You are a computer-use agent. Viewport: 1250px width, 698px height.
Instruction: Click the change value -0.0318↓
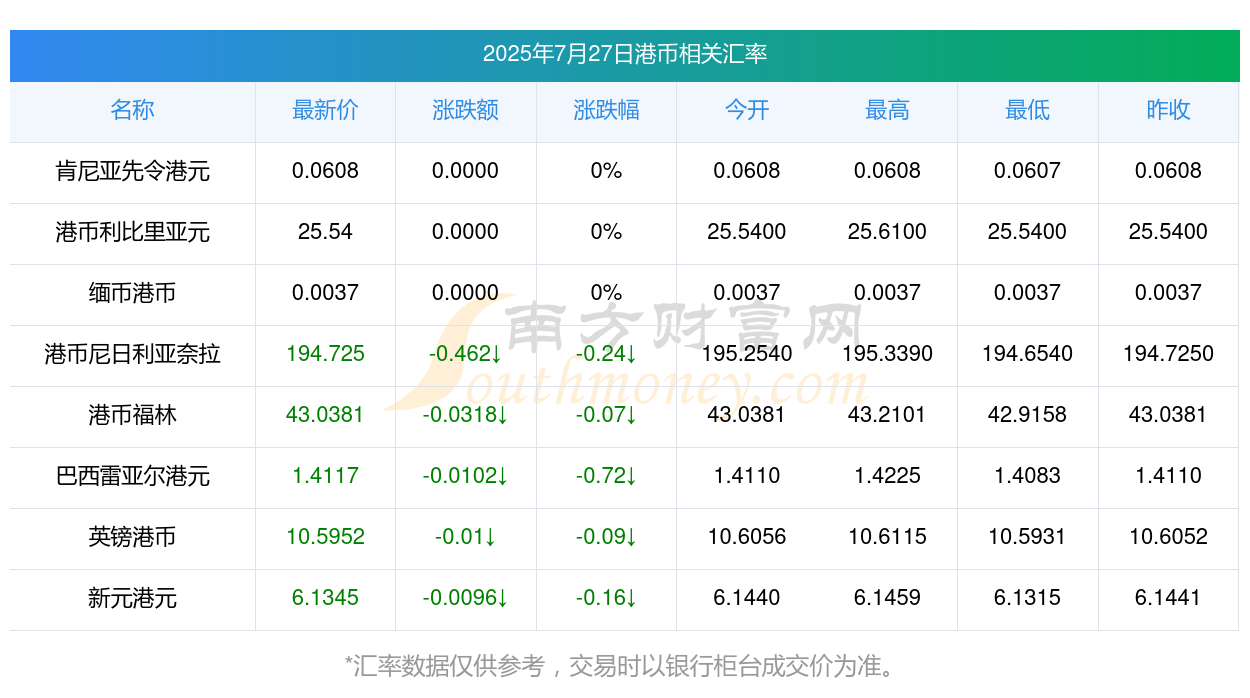pyautogui.click(x=465, y=415)
